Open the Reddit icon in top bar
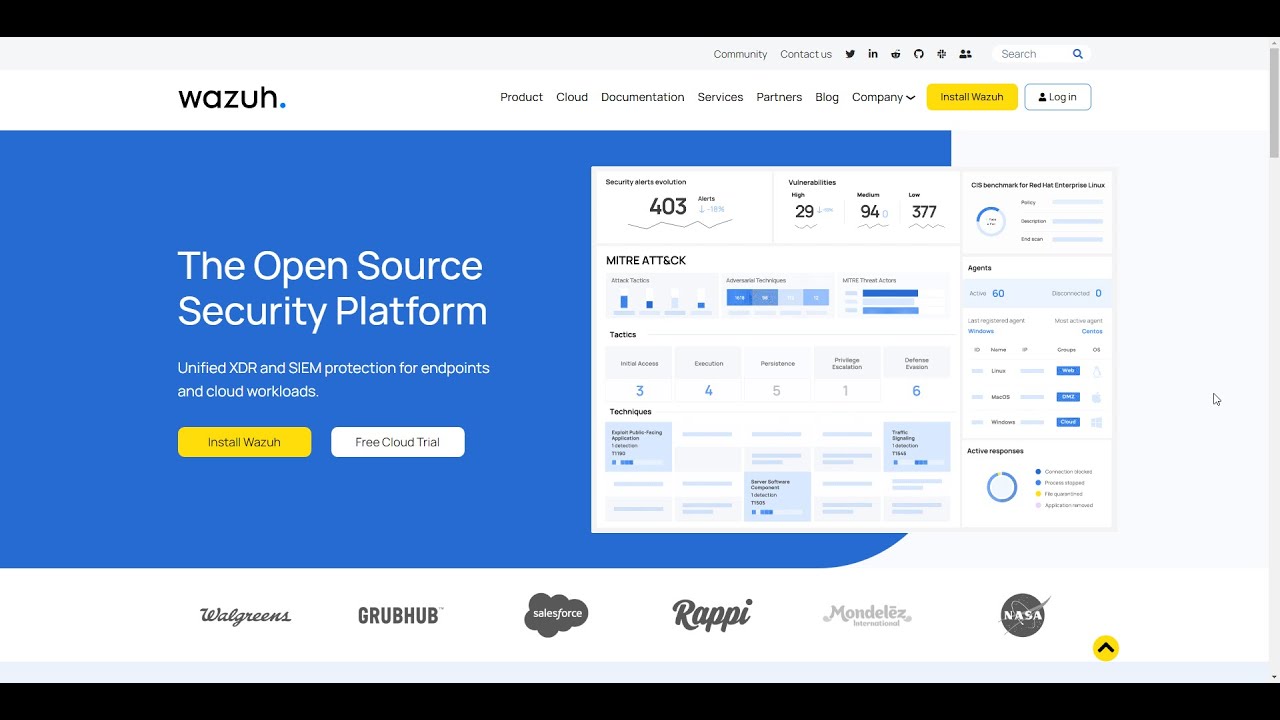The width and height of the screenshot is (1280, 720). tap(896, 54)
